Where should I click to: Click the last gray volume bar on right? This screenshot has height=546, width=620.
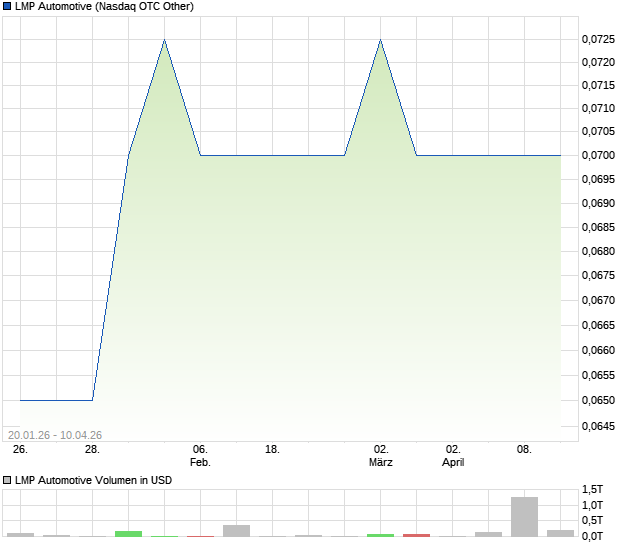coord(560,533)
